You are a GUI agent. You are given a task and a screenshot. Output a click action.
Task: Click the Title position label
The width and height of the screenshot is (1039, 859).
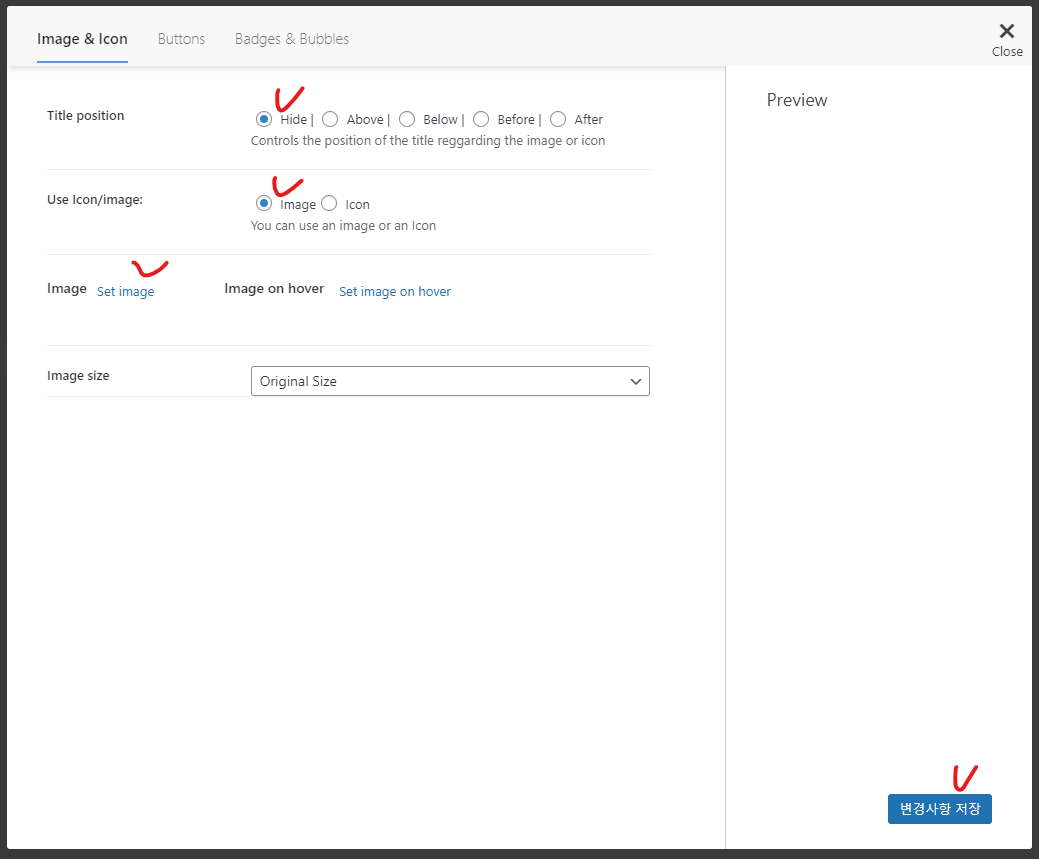(85, 115)
